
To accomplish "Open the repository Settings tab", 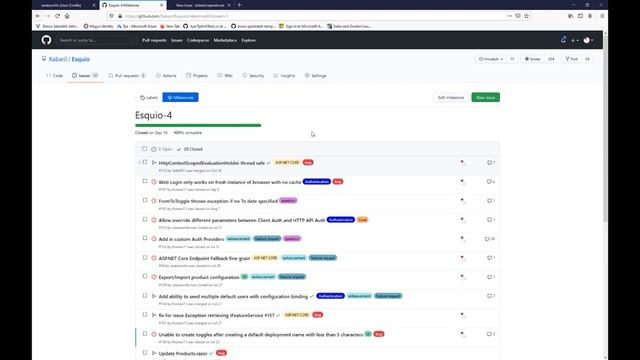I will [x=316, y=76].
